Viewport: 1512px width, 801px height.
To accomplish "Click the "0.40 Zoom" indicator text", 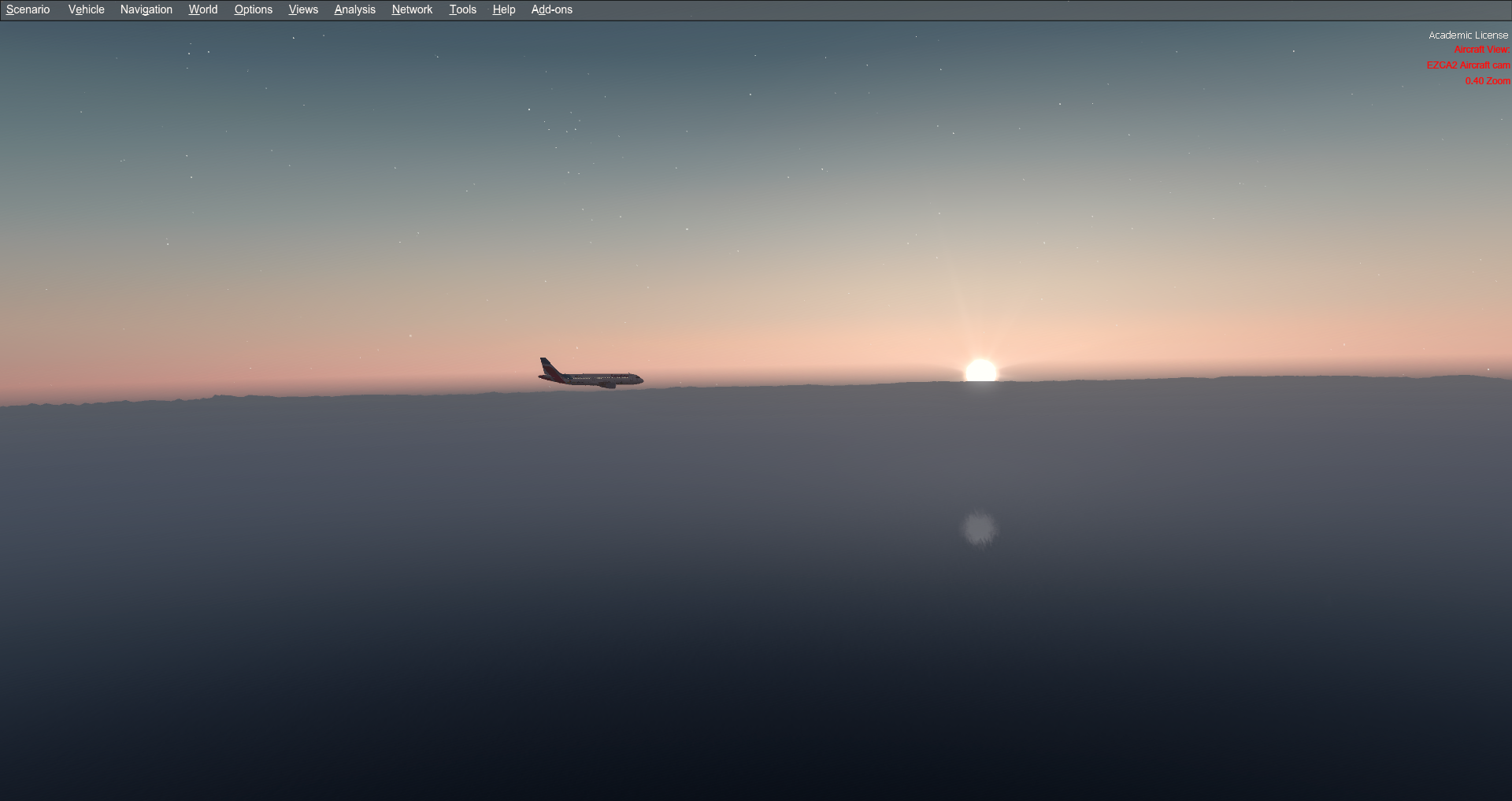I will pos(1488,81).
